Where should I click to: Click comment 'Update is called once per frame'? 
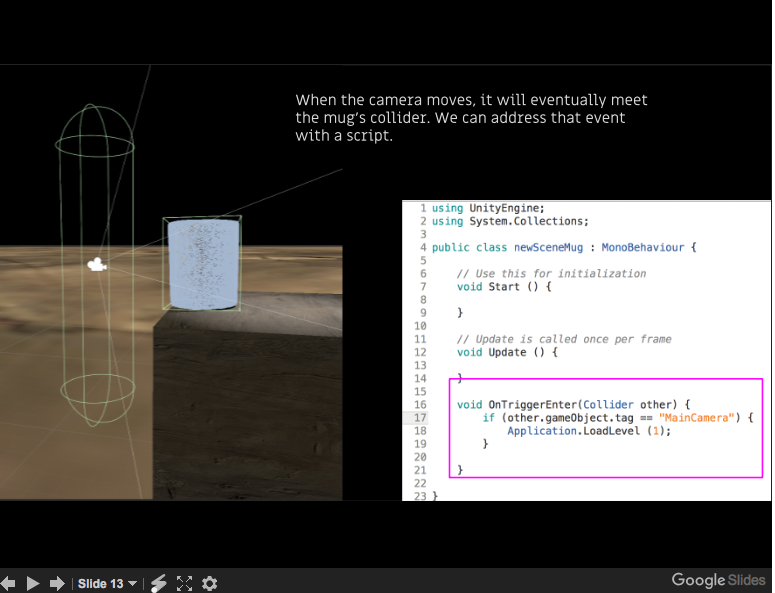point(564,339)
